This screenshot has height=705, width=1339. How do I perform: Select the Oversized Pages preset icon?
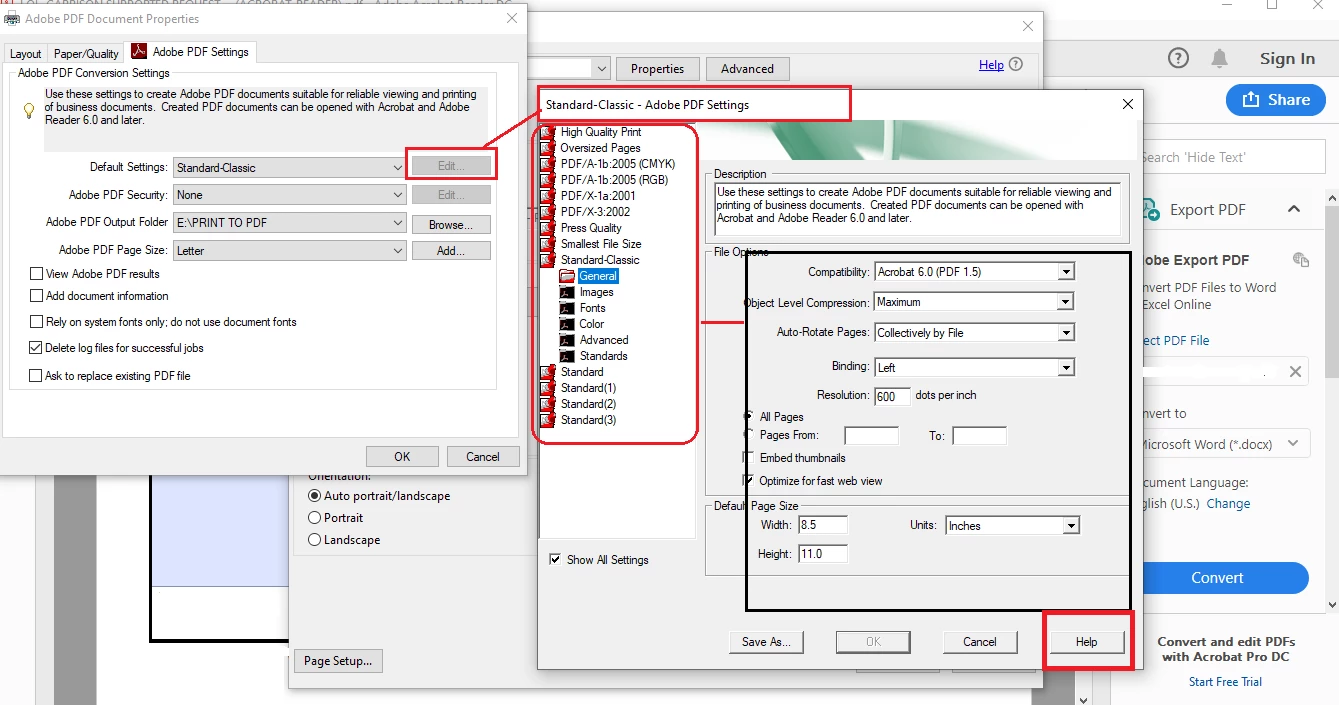click(x=548, y=148)
